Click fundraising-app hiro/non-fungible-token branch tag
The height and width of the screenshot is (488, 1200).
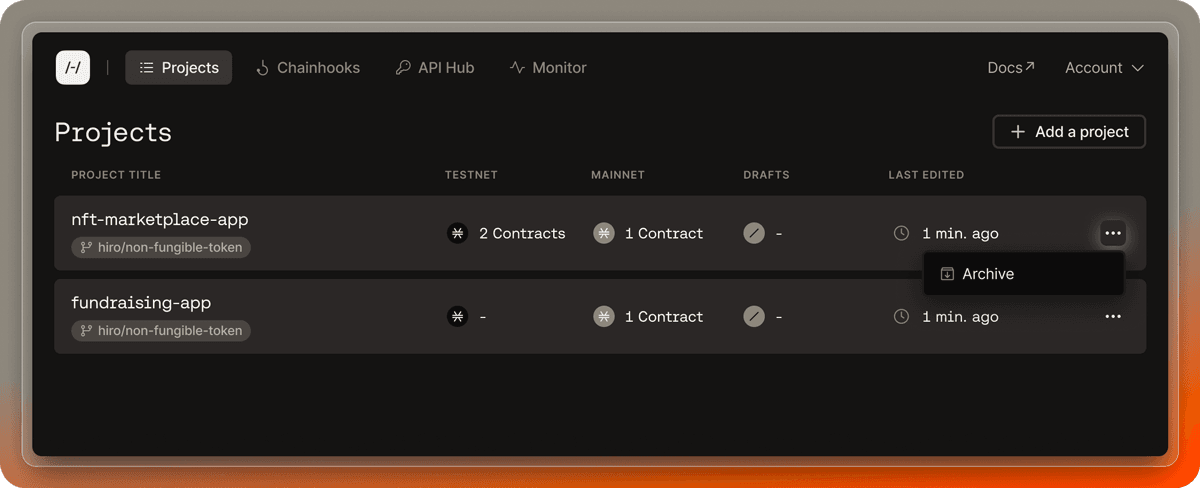click(161, 330)
